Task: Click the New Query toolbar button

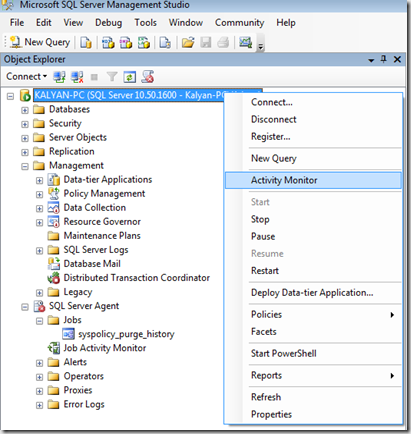Action: tap(40, 42)
